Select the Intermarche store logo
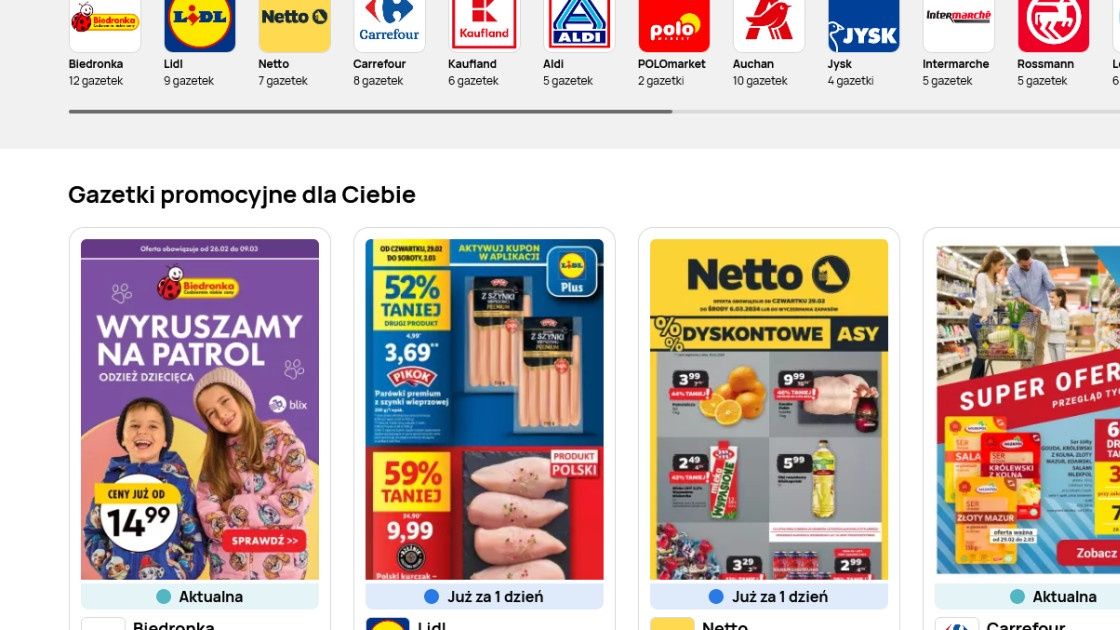This screenshot has height=630, width=1120. click(x=959, y=25)
